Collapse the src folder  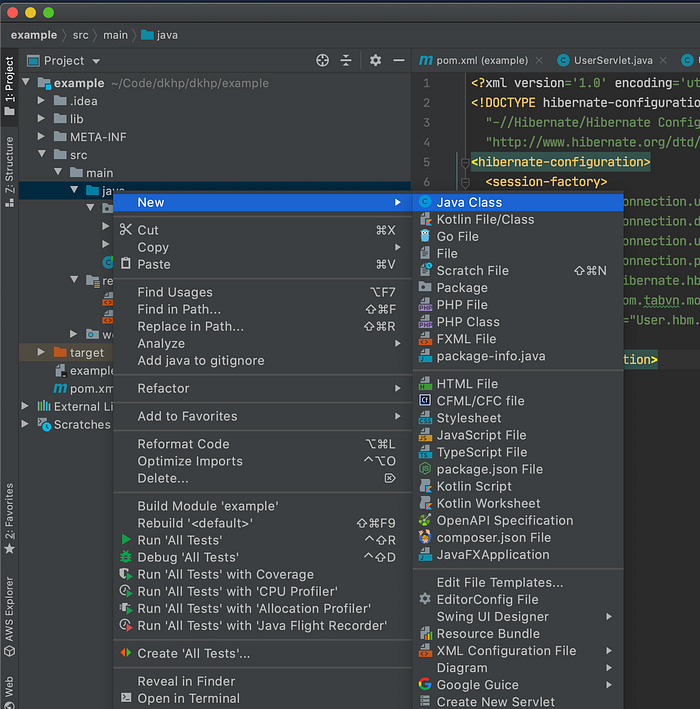click(42, 154)
